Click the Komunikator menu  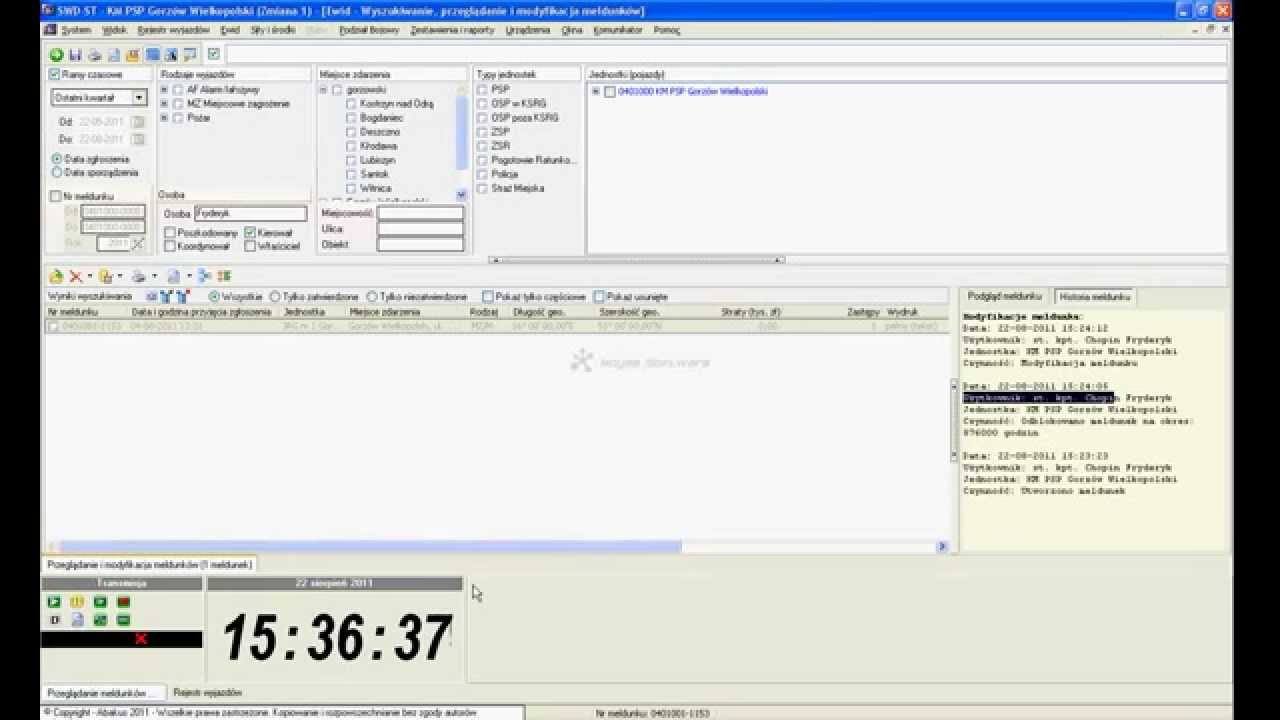pos(618,30)
